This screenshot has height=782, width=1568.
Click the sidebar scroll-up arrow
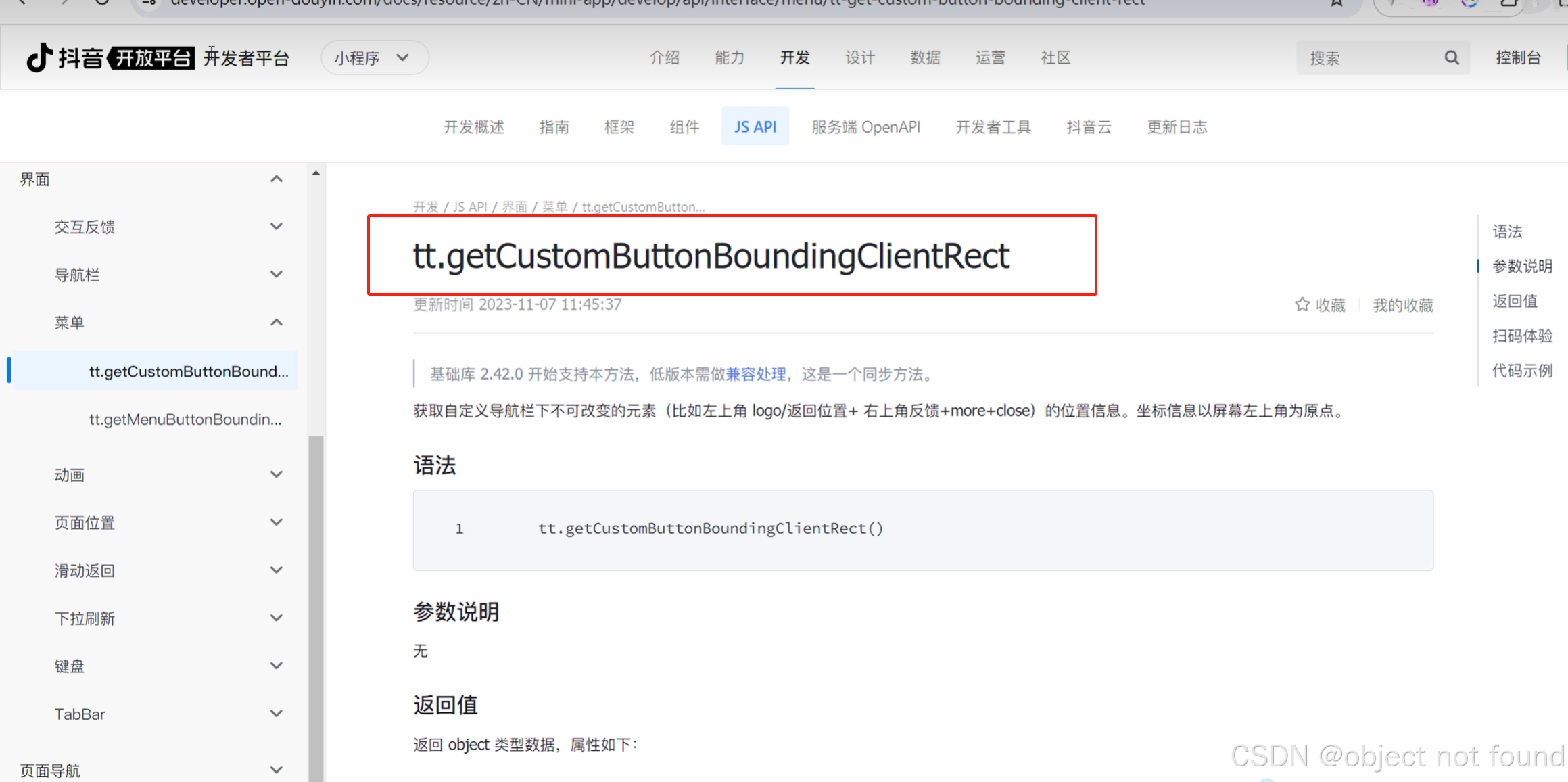[316, 174]
